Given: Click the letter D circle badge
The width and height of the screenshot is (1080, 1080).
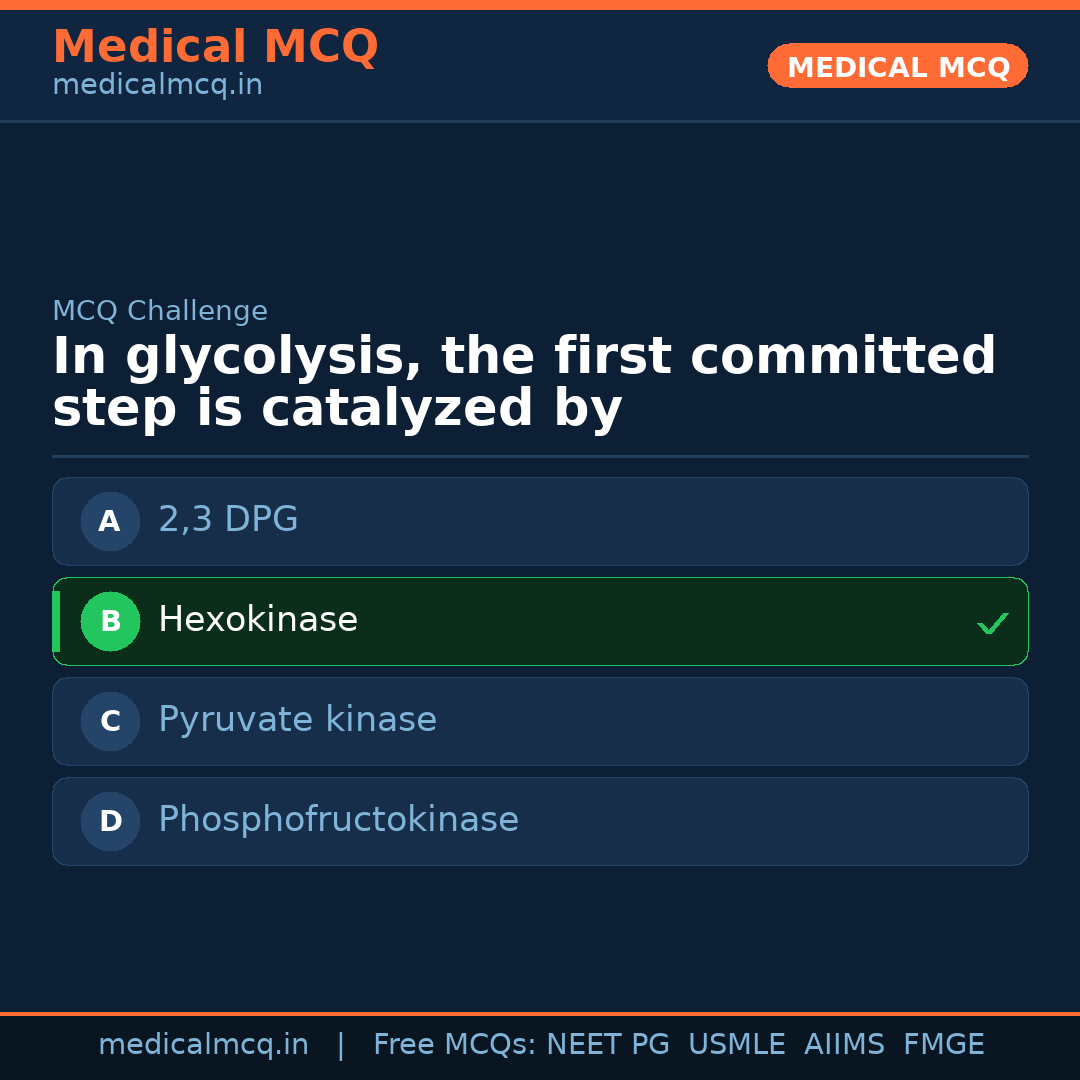Looking at the screenshot, I should (110, 821).
